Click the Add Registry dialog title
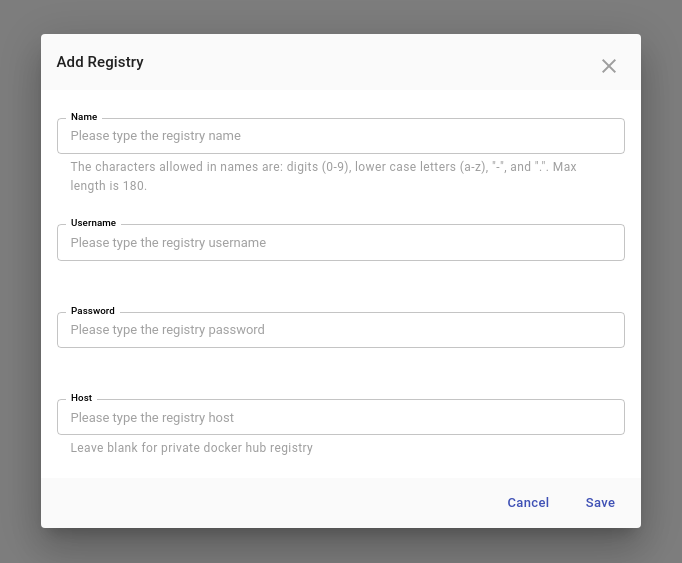682x563 pixels. [x=100, y=62]
